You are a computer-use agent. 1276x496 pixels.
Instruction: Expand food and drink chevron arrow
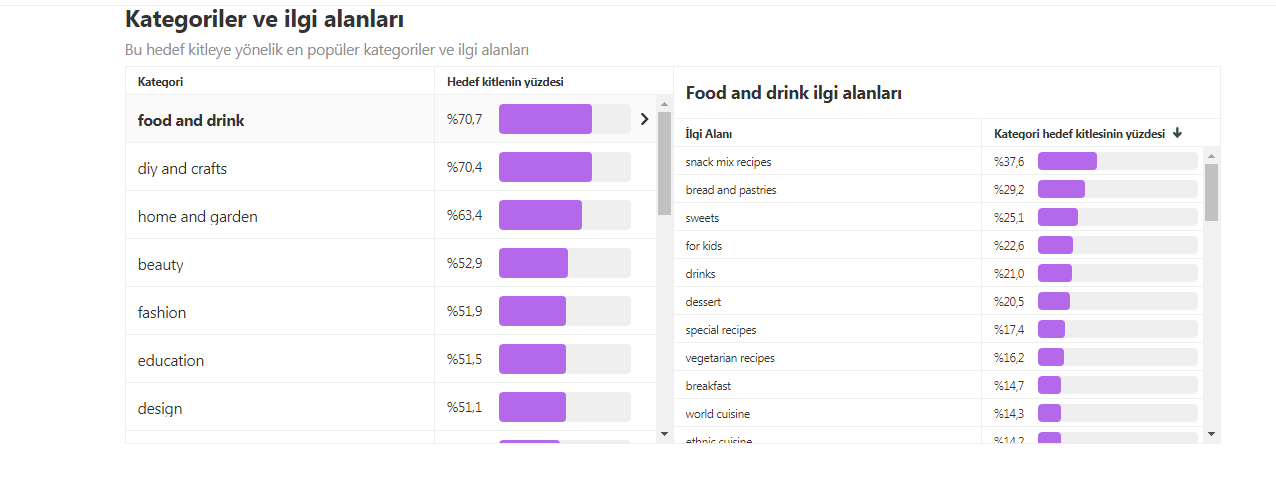644,119
